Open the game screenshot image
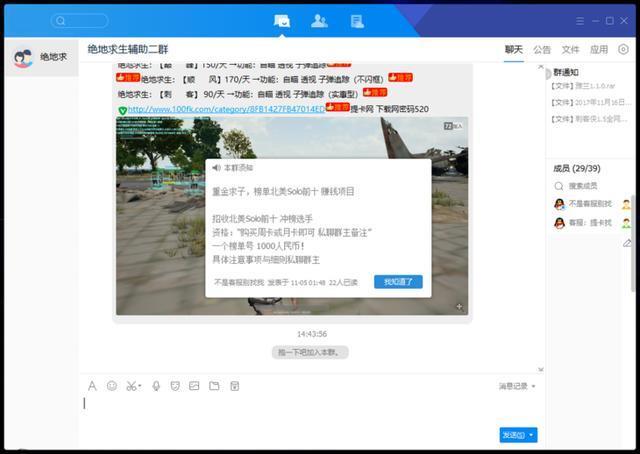Viewport: 640px width, 454px height. point(292,216)
